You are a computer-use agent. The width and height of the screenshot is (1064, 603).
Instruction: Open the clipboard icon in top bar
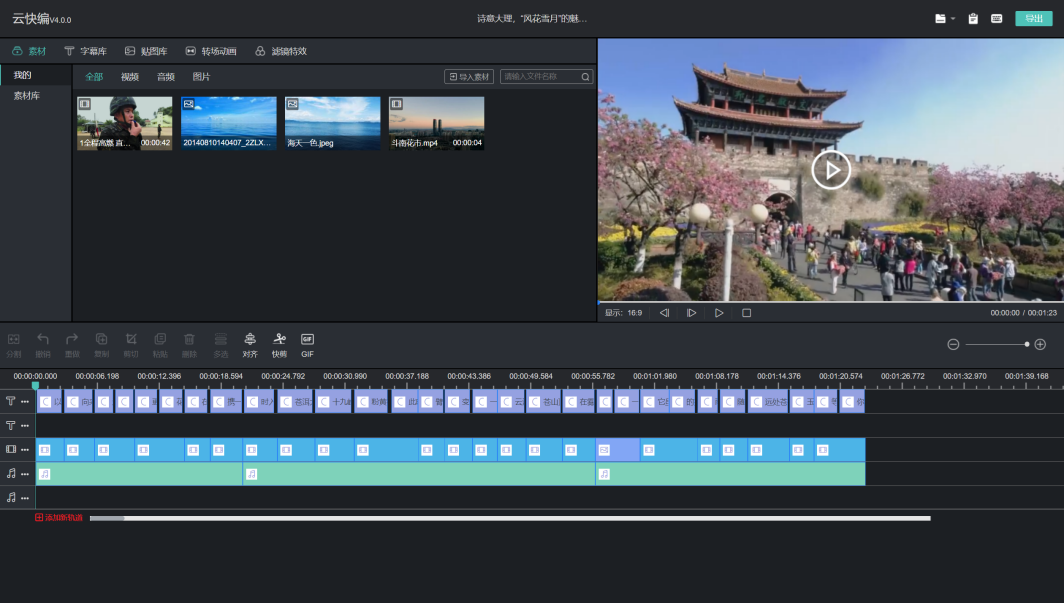973,19
